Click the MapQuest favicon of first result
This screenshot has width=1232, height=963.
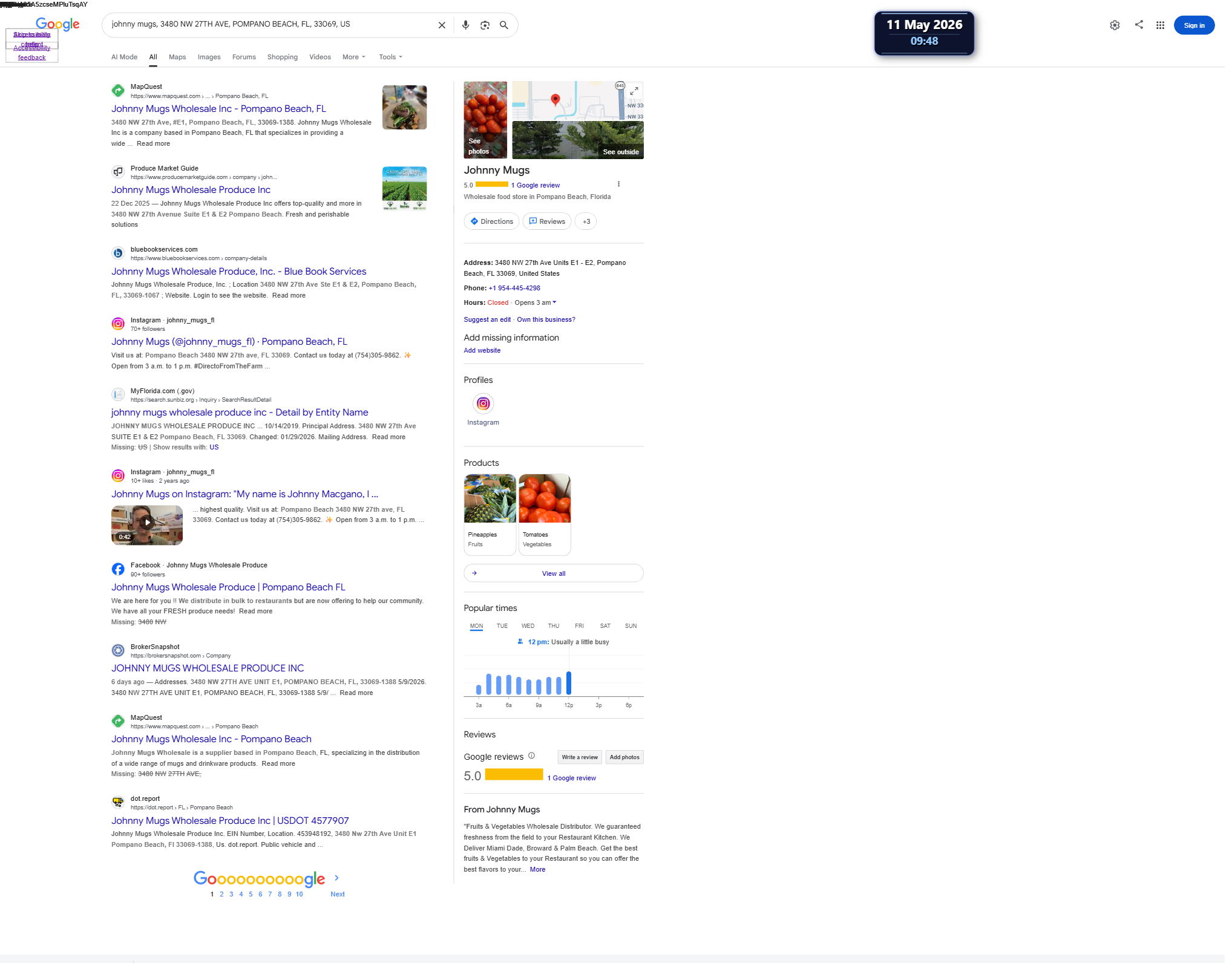pyautogui.click(x=118, y=91)
